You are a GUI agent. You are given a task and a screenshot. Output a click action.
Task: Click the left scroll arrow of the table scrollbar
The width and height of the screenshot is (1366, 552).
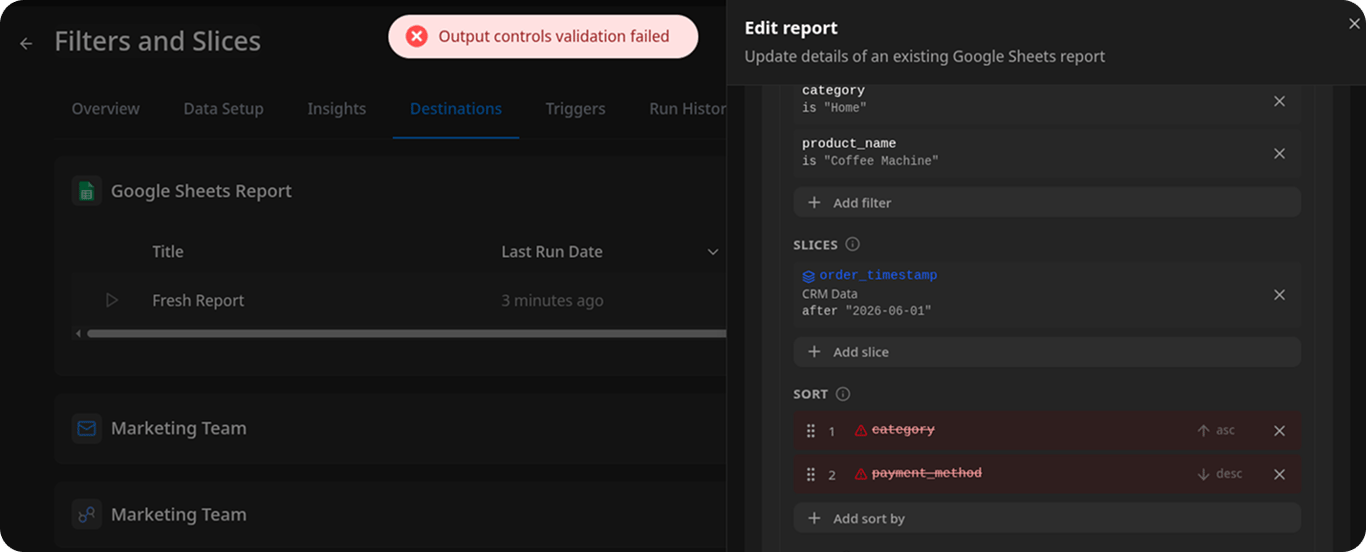pyautogui.click(x=78, y=333)
